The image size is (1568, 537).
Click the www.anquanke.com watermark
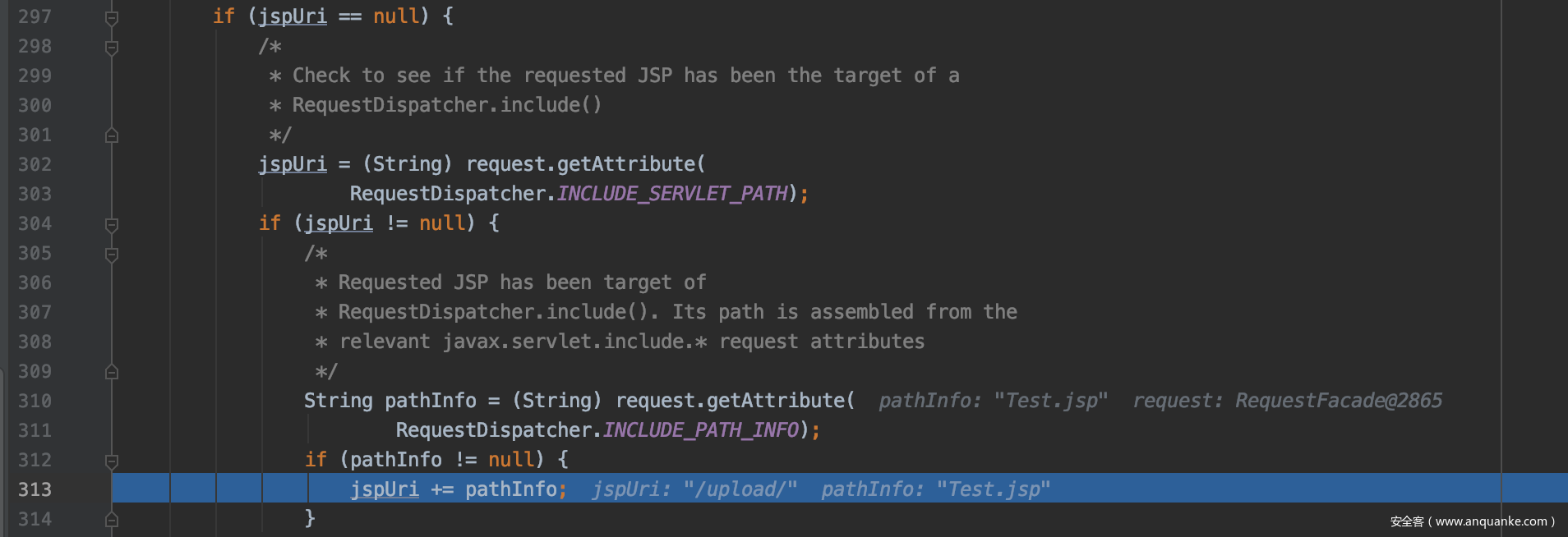[x=1473, y=521]
